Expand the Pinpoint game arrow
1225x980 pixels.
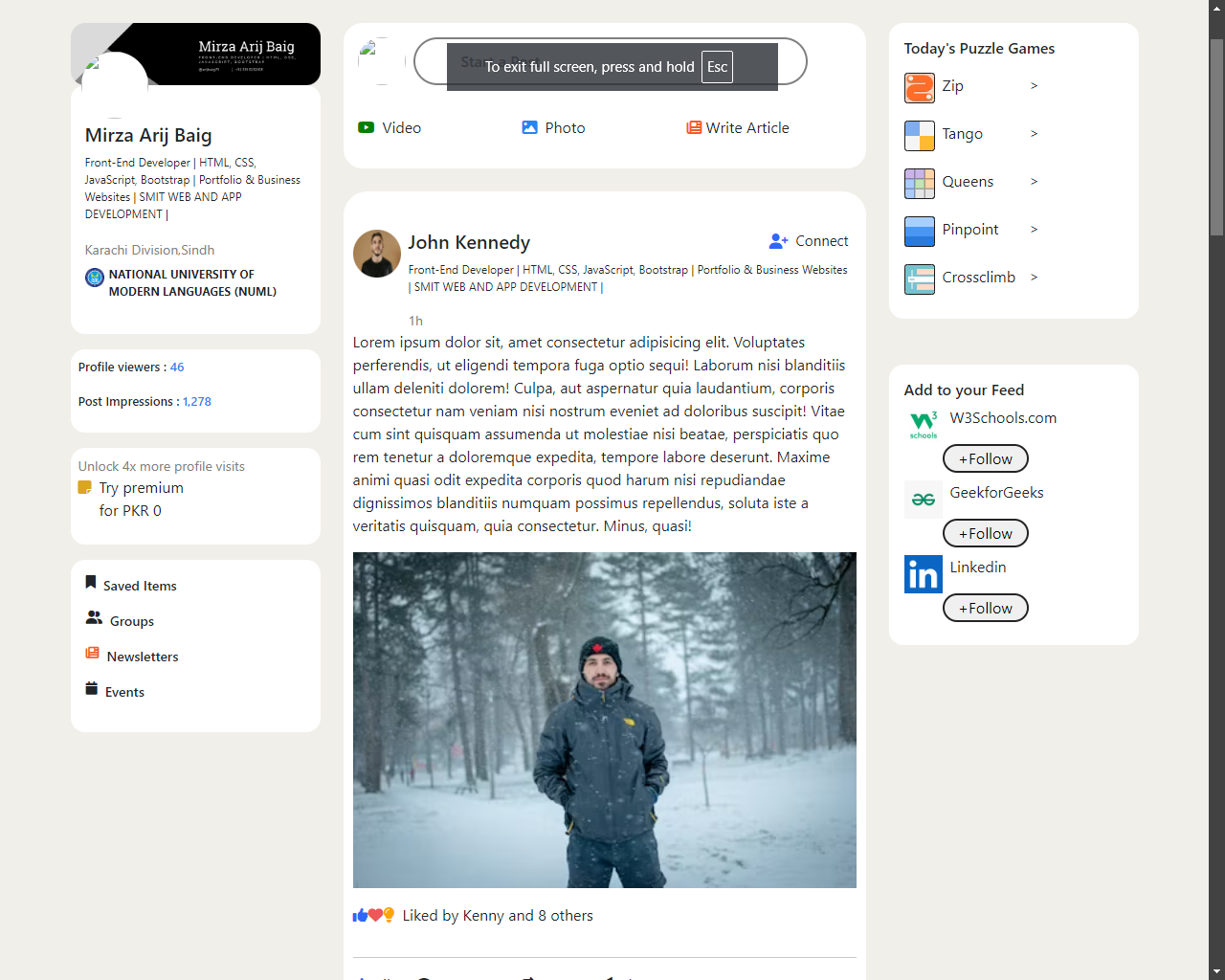(x=1034, y=230)
